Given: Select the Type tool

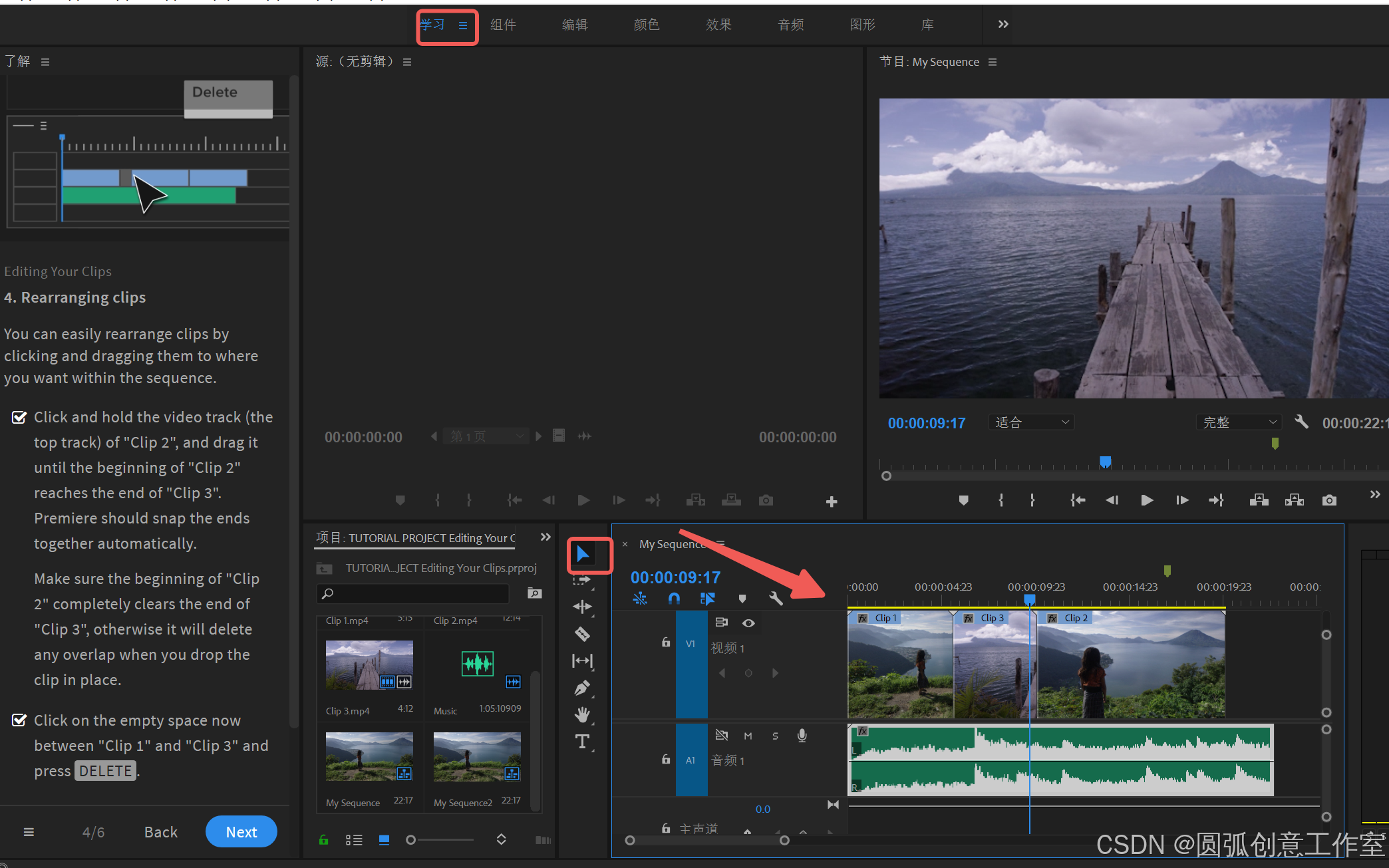Looking at the screenshot, I should pyautogui.click(x=582, y=742).
